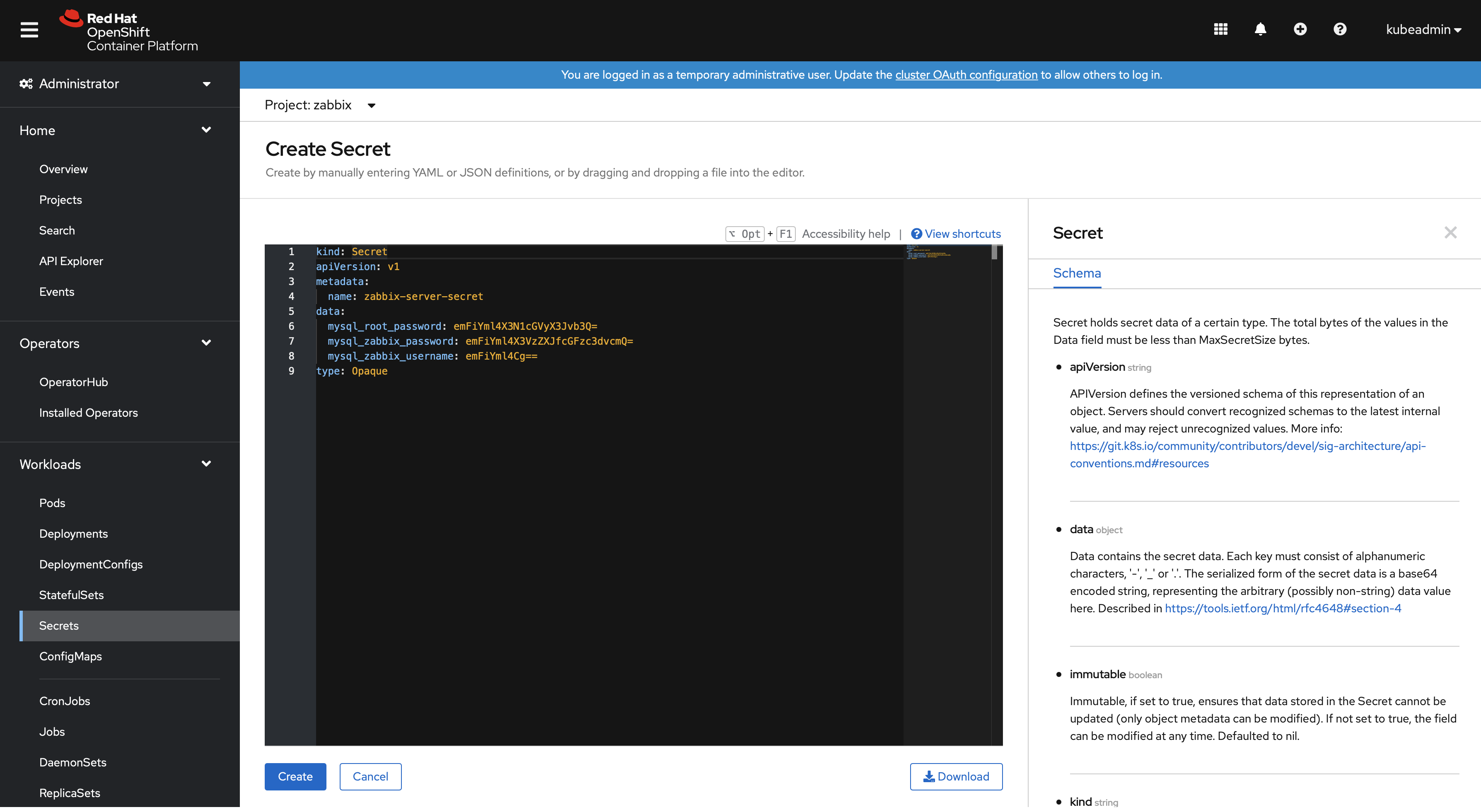
Task: Open Search in the sidebar
Action: pos(57,231)
